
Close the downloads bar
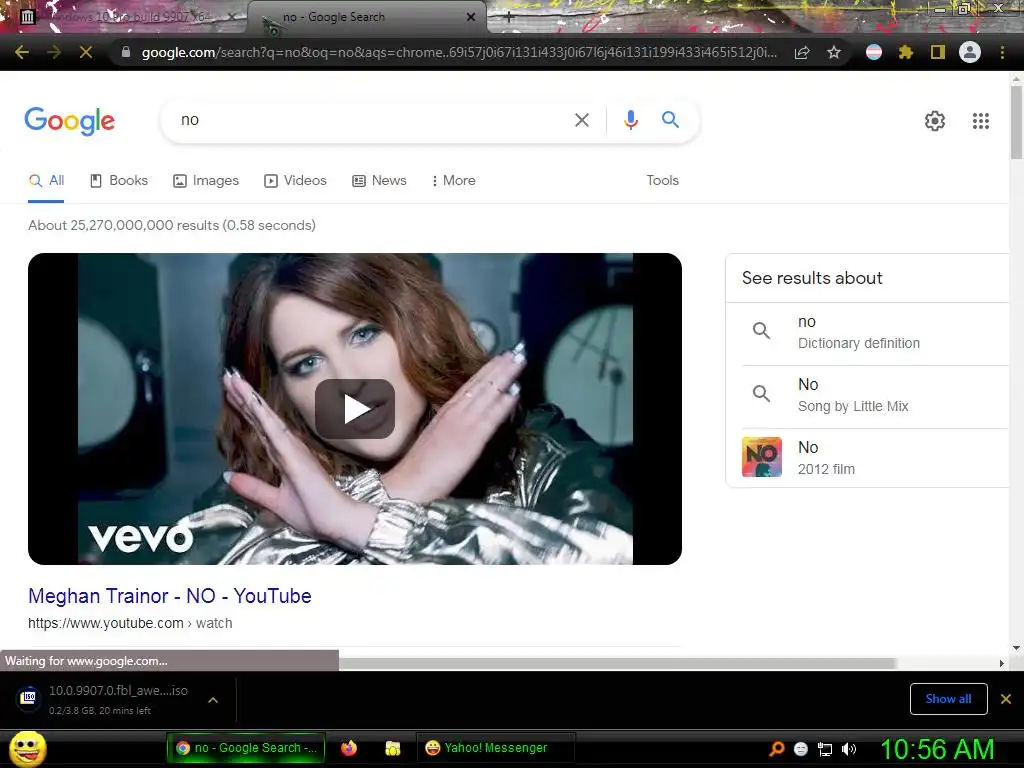point(1006,699)
